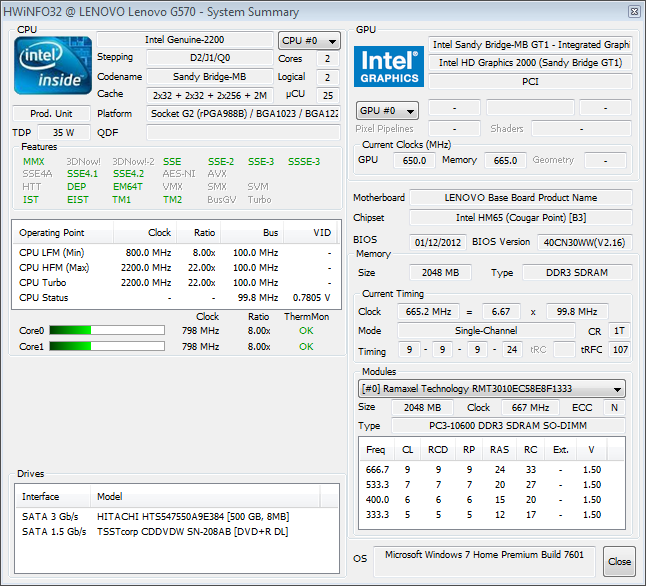
Task: Close the System Summary window
Action: point(619,561)
